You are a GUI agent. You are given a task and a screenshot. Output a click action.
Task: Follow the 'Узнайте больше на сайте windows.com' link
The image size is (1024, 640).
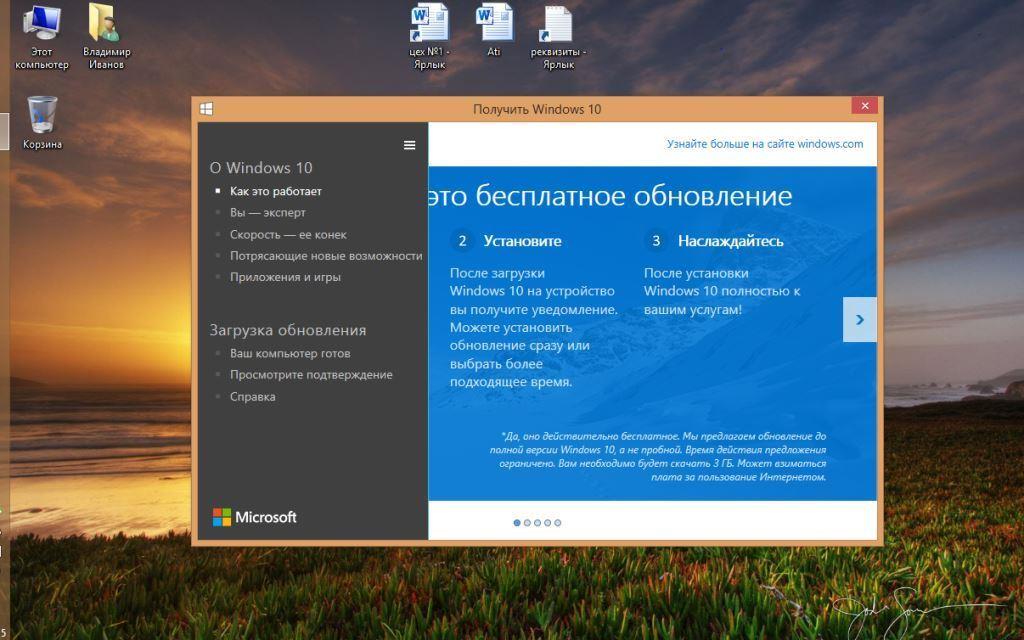[x=764, y=144]
